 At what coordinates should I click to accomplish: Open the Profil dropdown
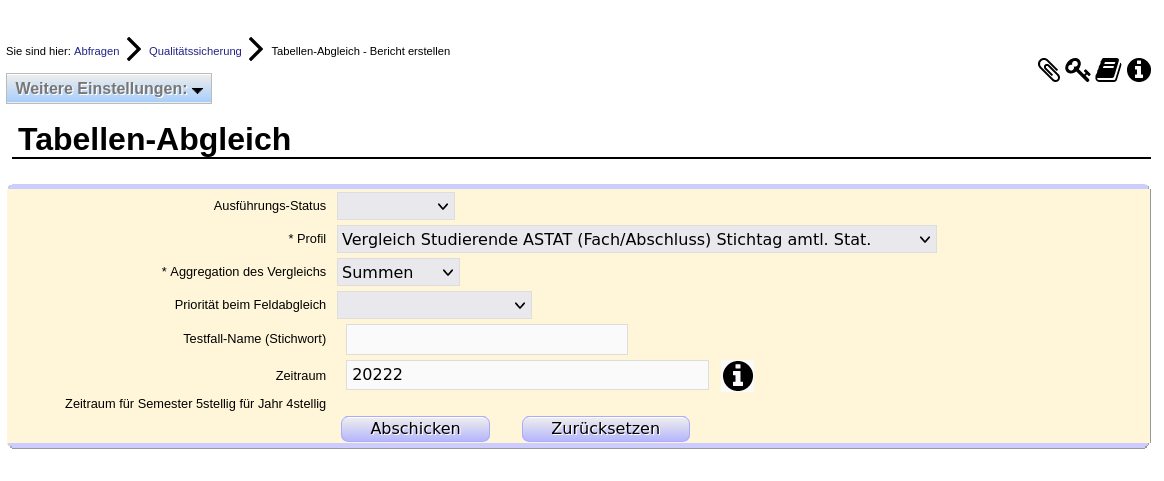tap(637, 239)
